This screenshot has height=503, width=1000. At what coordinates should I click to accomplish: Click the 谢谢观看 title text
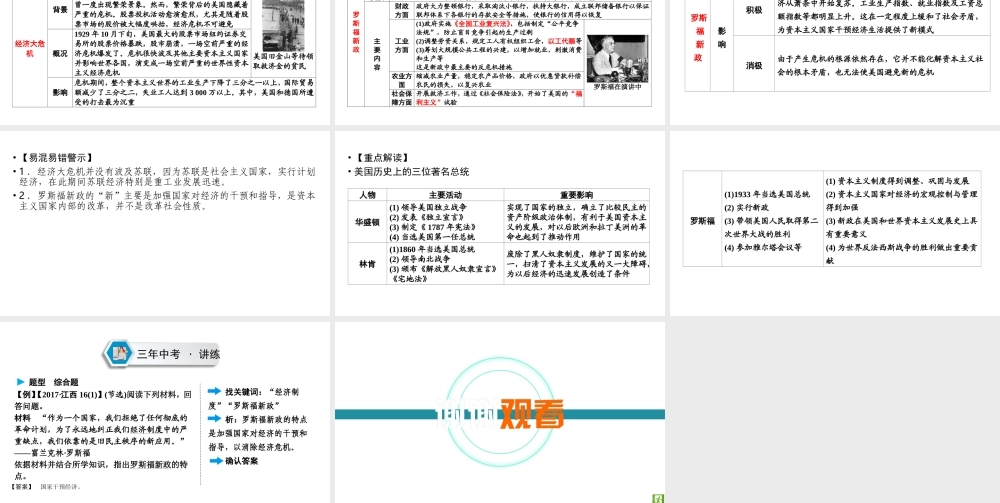coord(500,415)
